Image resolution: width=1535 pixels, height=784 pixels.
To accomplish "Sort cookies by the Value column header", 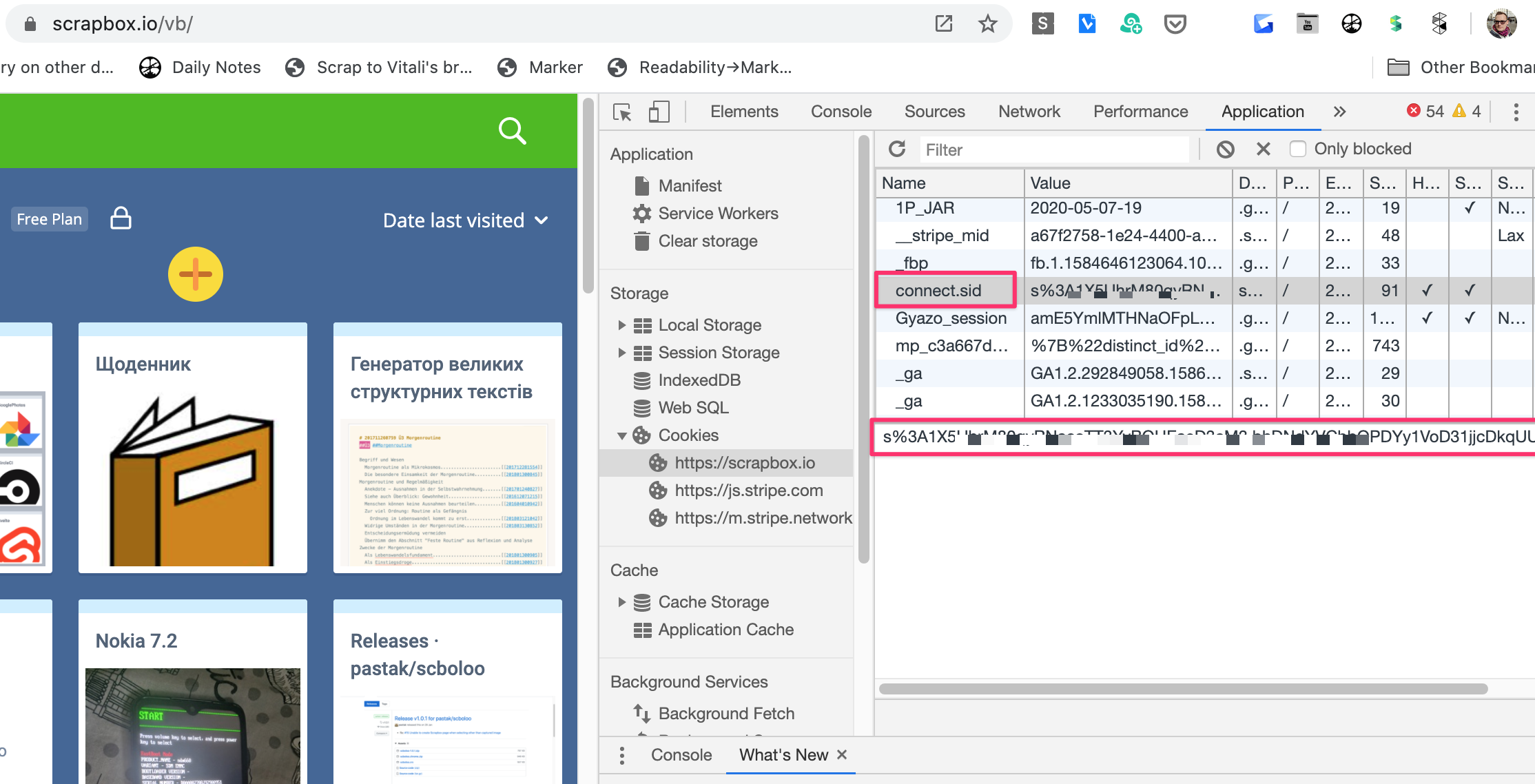I will point(1127,183).
